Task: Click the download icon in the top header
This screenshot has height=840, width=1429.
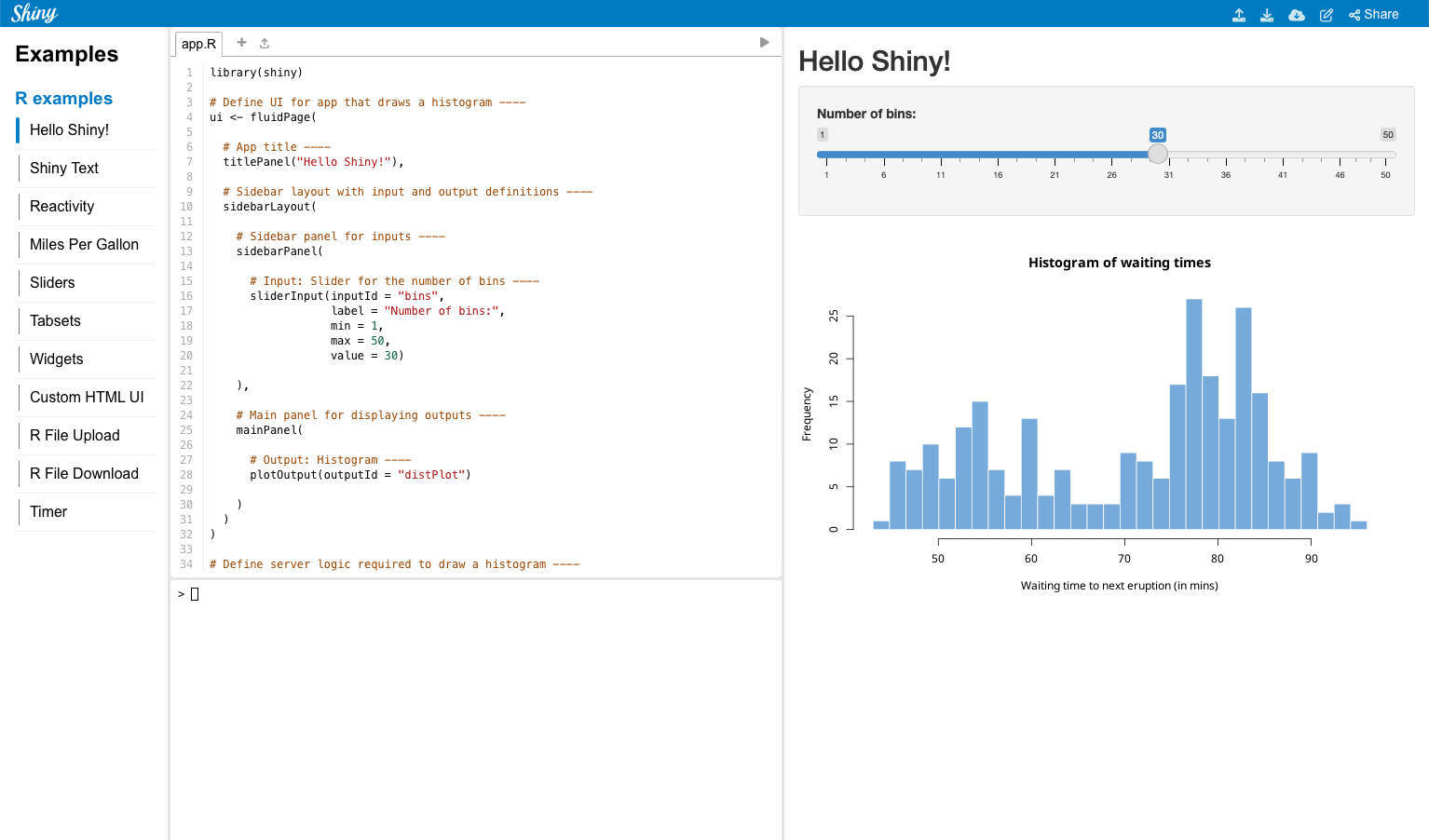Action: (1267, 15)
